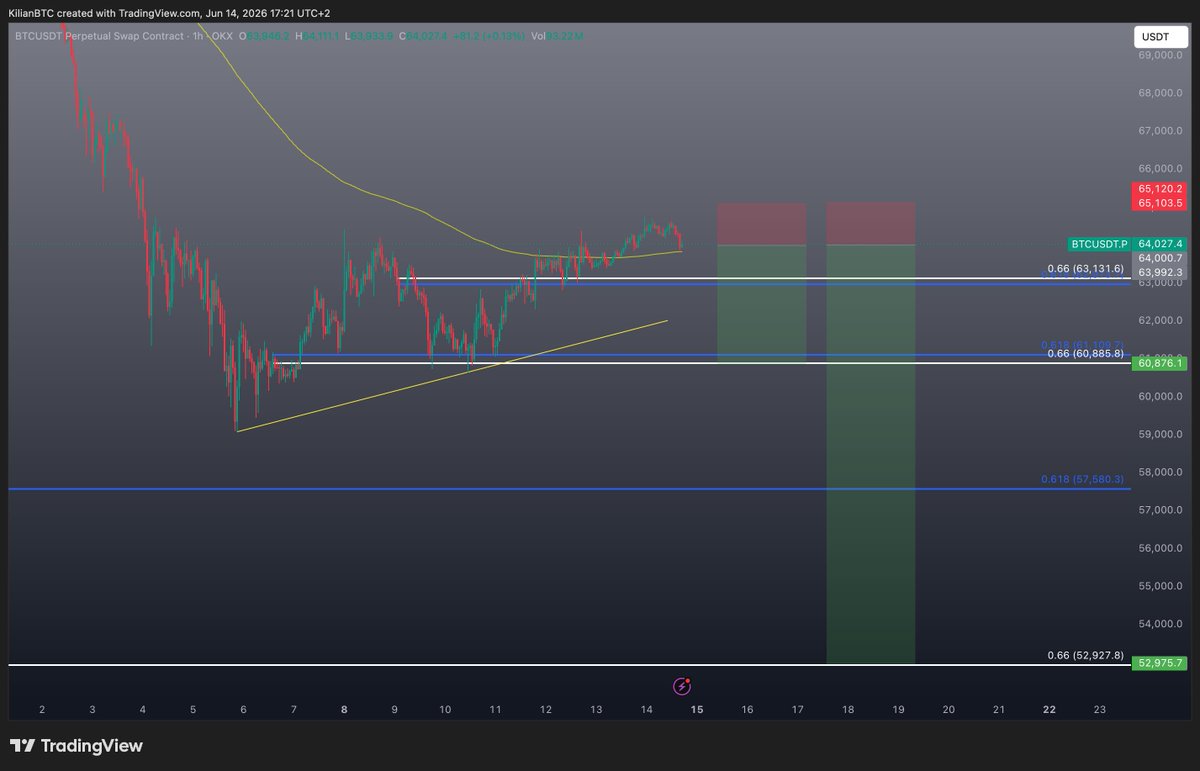The image size is (1200, 771).
Task: Click the 68,000.0 price axis value
Action: pyautogui.click(x=1160, y=93)
